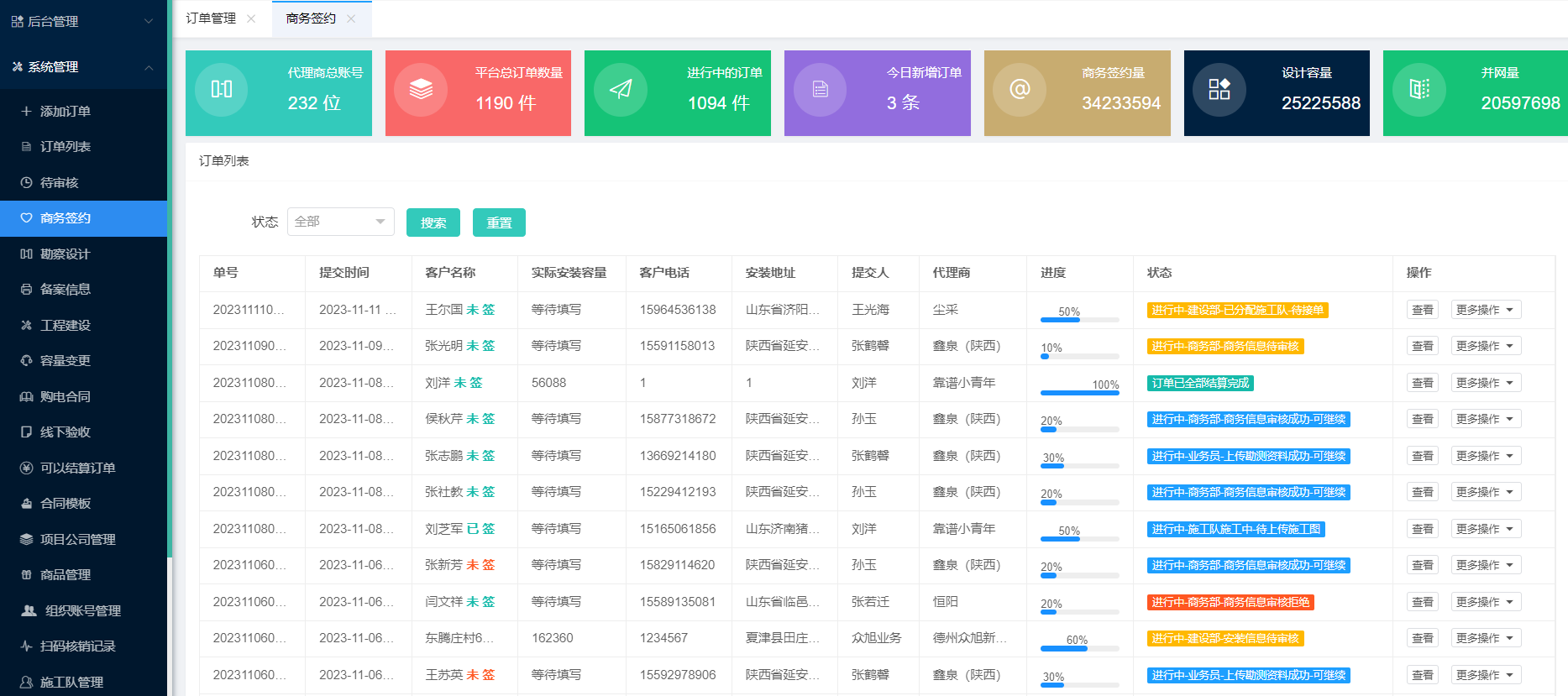Click the paper plane icon on 进行中的订单 card

coord(621,89)
